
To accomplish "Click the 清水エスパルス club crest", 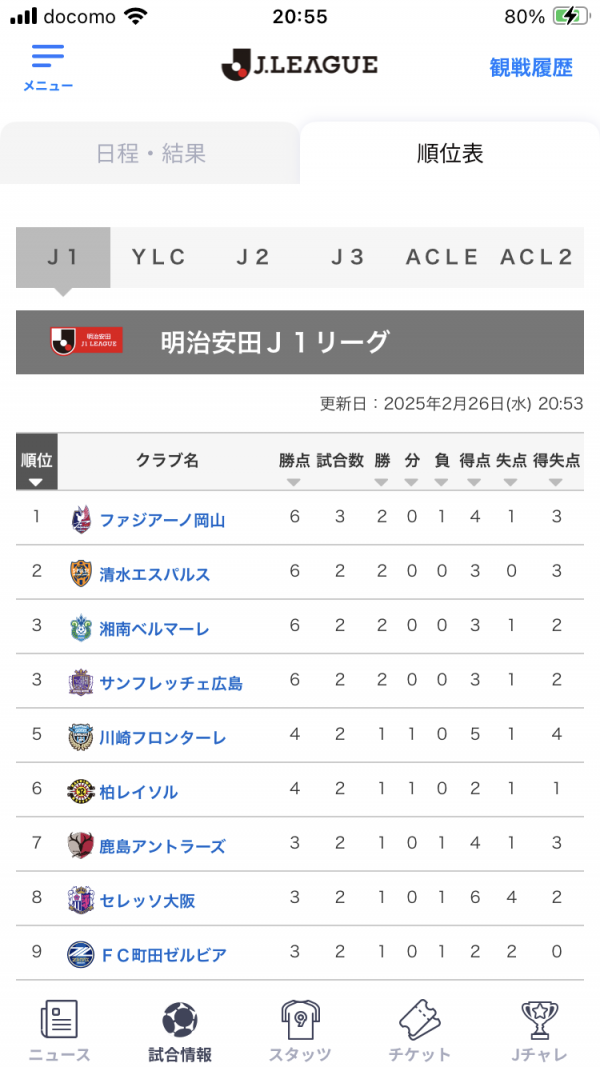I will point(80,572).
